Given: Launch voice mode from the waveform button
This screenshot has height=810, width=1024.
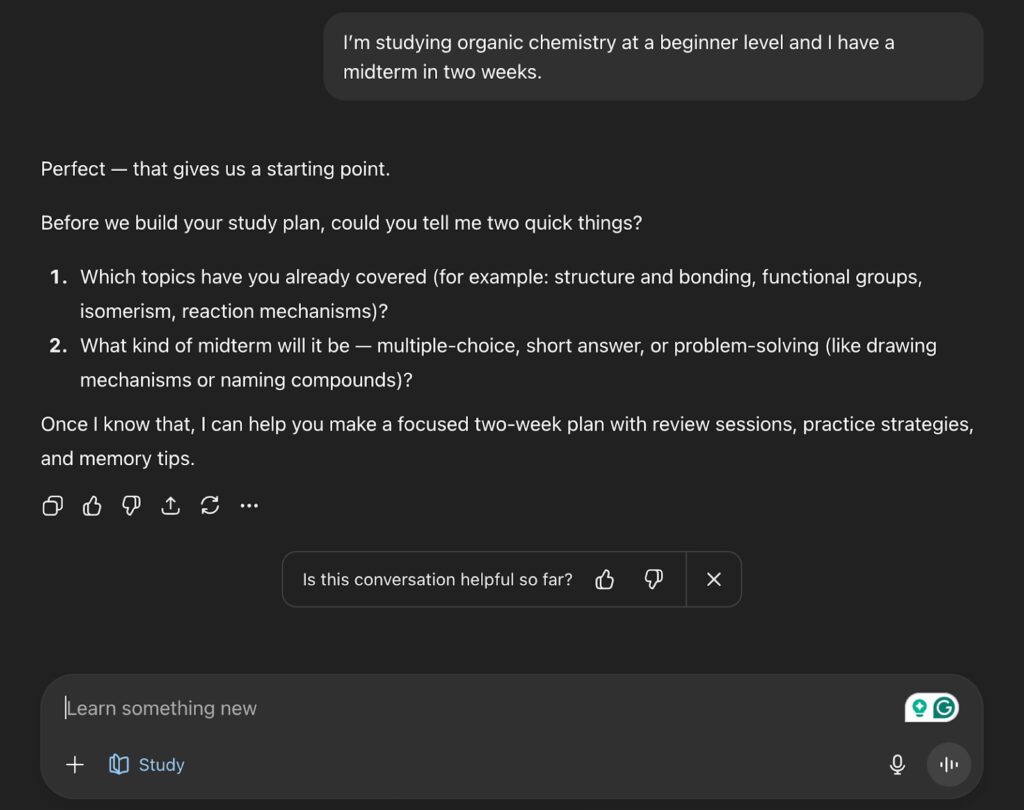Looking at the screenshot, I should point(949,765).
